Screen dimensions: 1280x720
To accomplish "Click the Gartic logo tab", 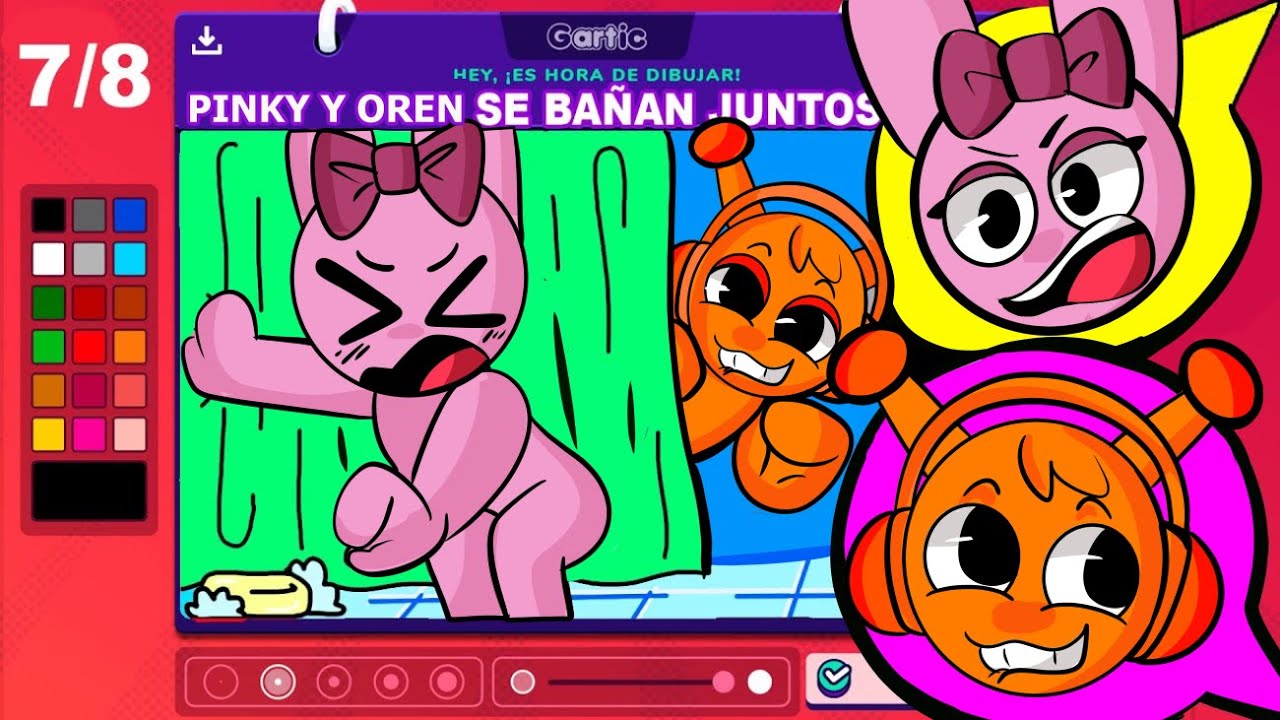I will pyautogui.click(x=597, y=38).
